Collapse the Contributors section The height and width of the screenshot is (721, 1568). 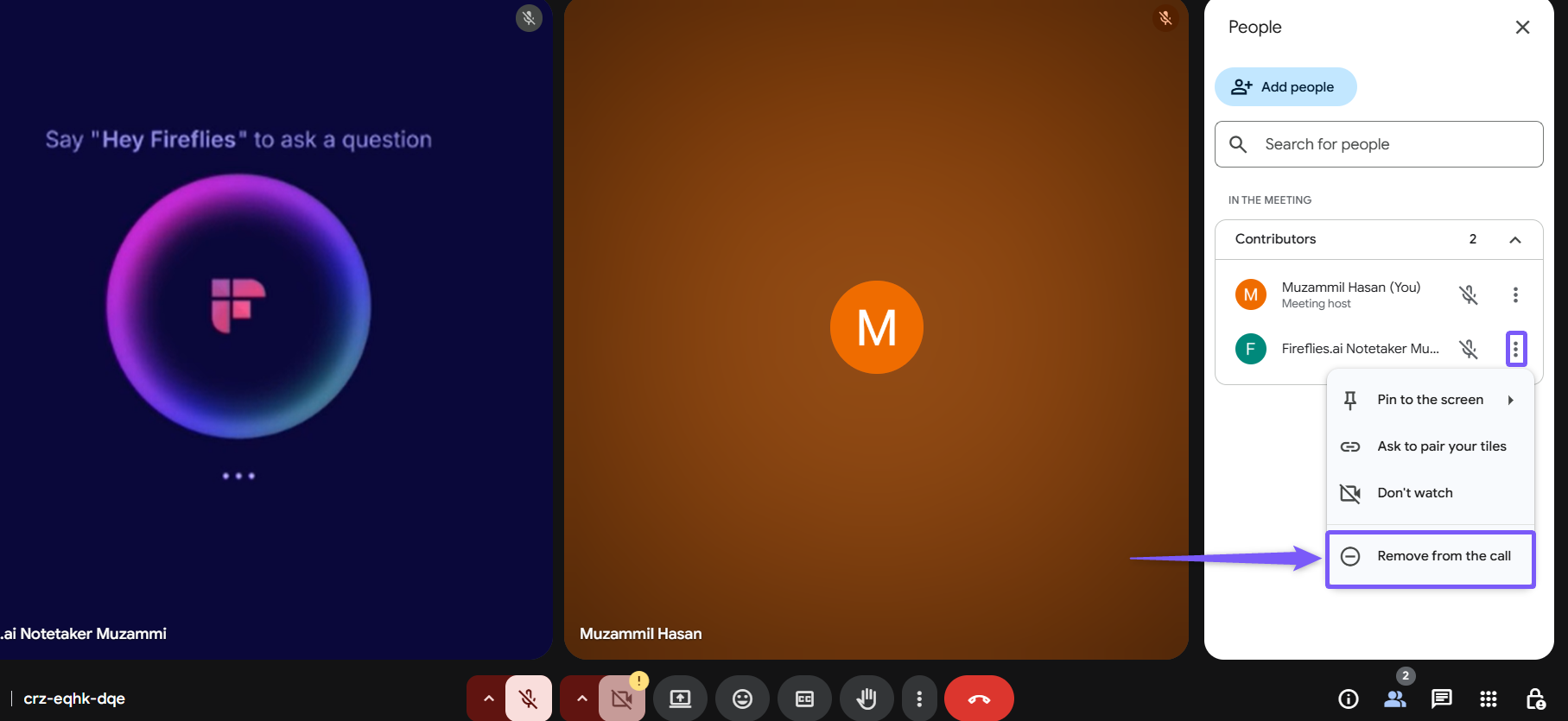point(1515,240)
